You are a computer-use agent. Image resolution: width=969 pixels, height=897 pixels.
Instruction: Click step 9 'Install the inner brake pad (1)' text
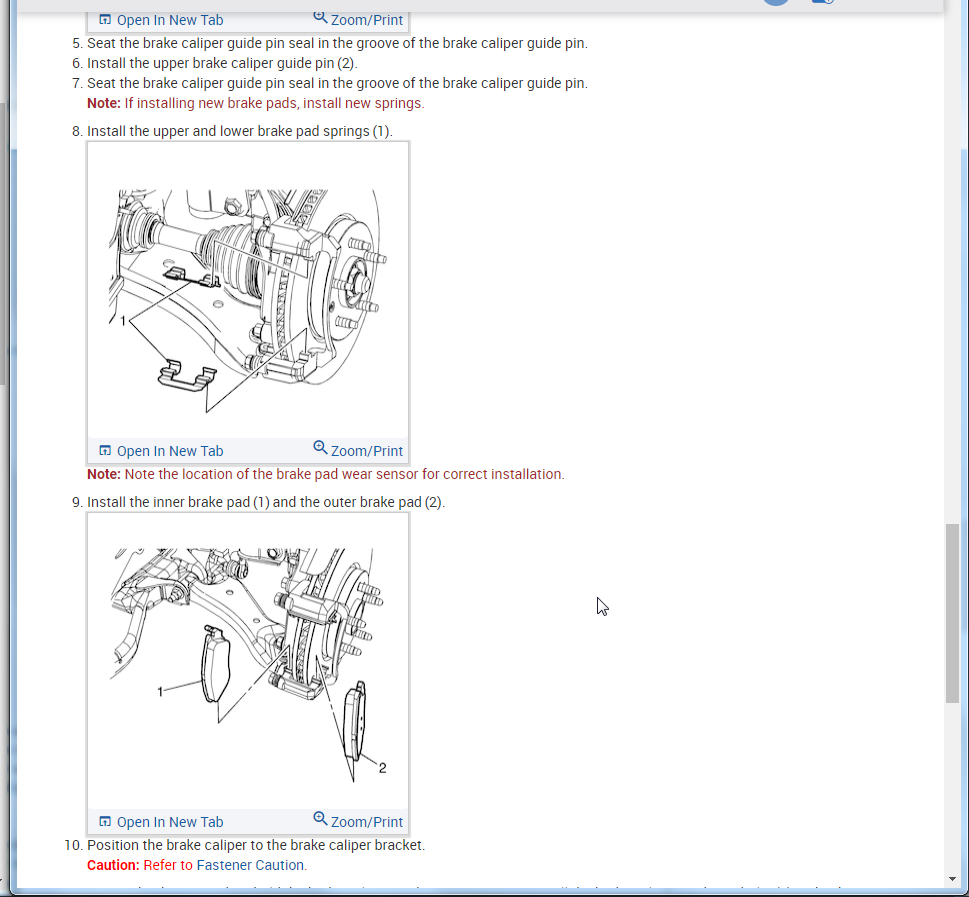pyautogui.click(x=179, y=502)
